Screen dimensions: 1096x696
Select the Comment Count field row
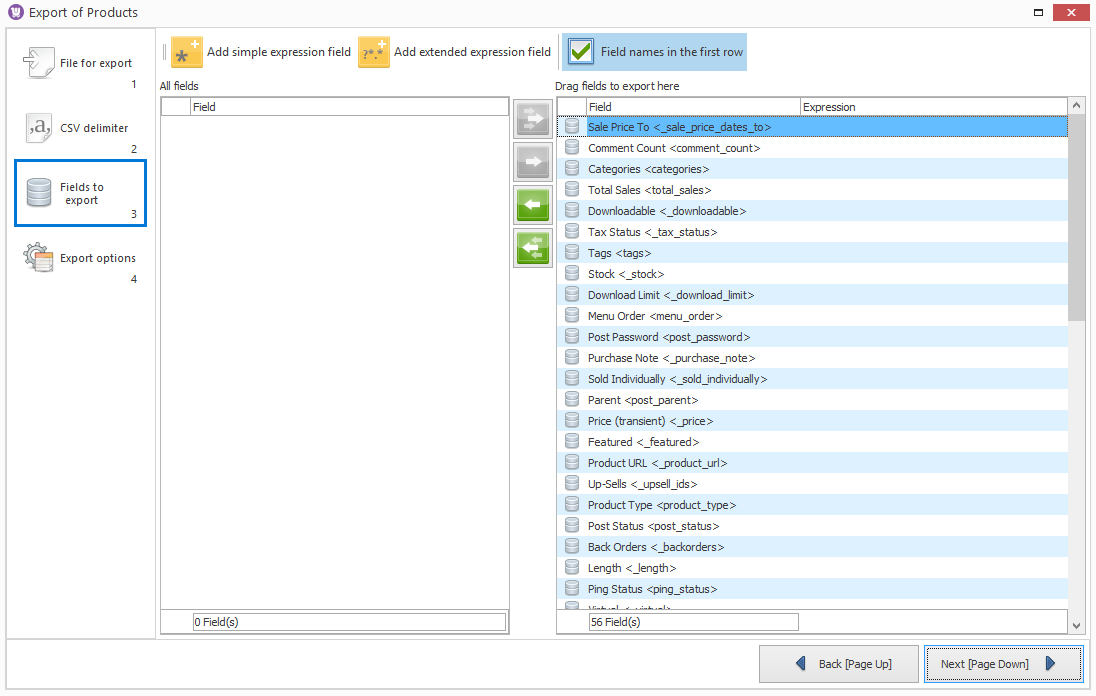click(813, 148)
